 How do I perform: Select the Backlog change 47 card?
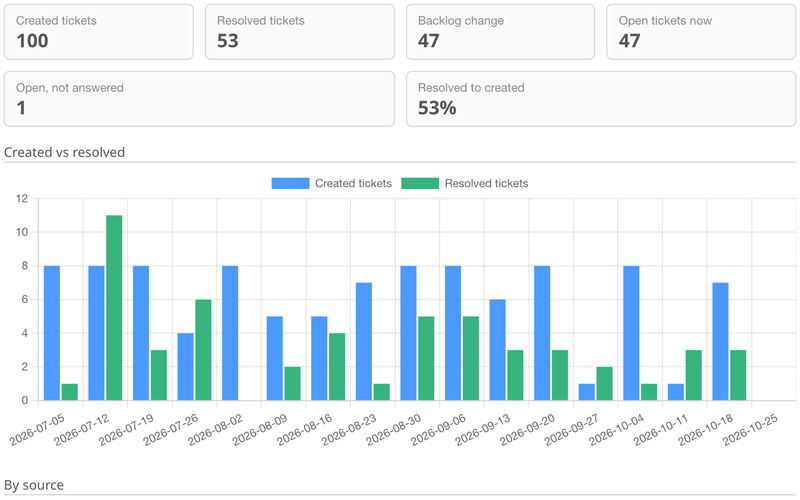click(x=500, y=32)
